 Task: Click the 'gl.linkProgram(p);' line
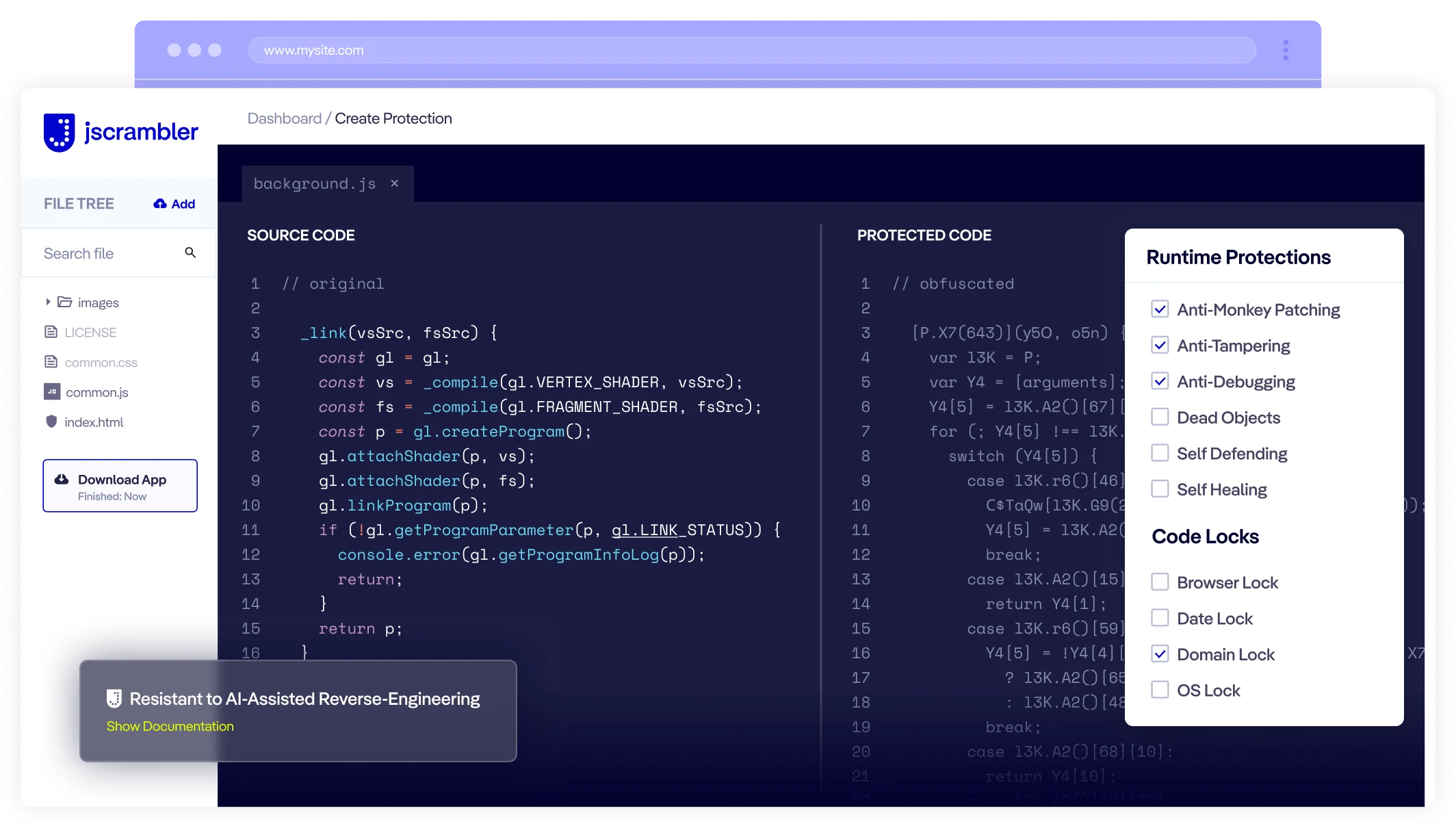403,505
